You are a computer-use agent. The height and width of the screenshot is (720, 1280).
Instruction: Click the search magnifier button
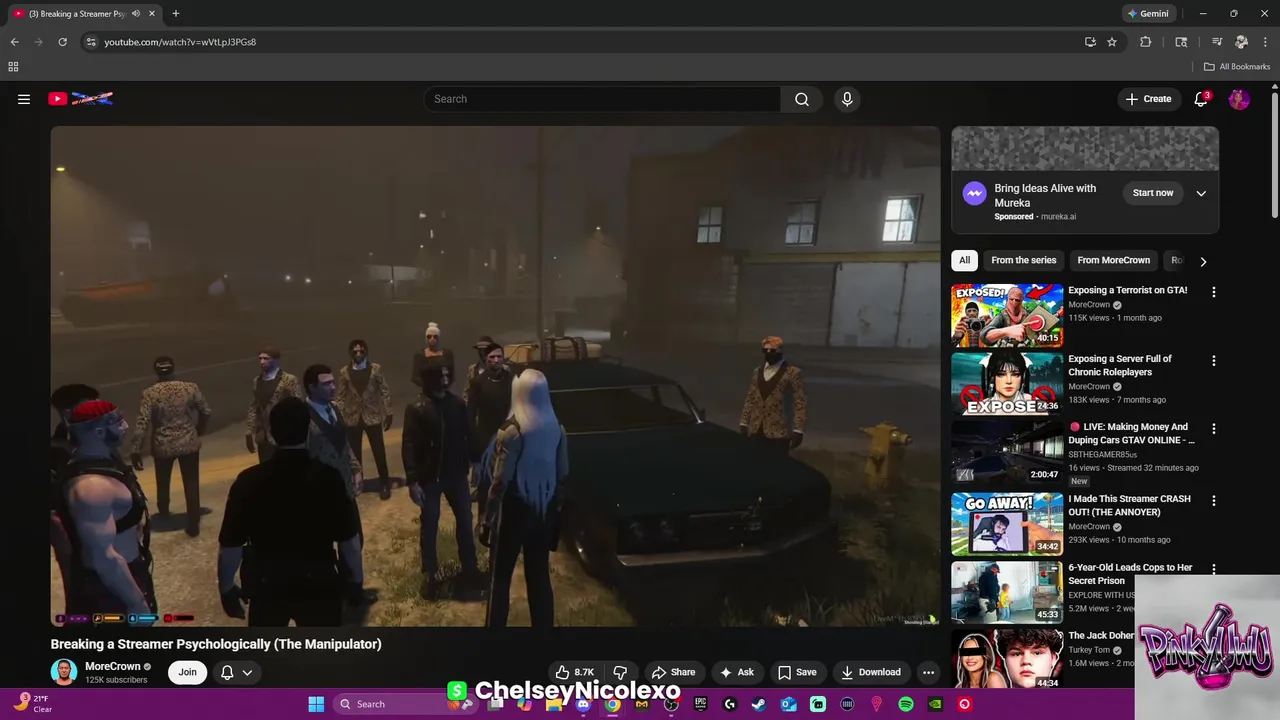click(x=802, y=99)
